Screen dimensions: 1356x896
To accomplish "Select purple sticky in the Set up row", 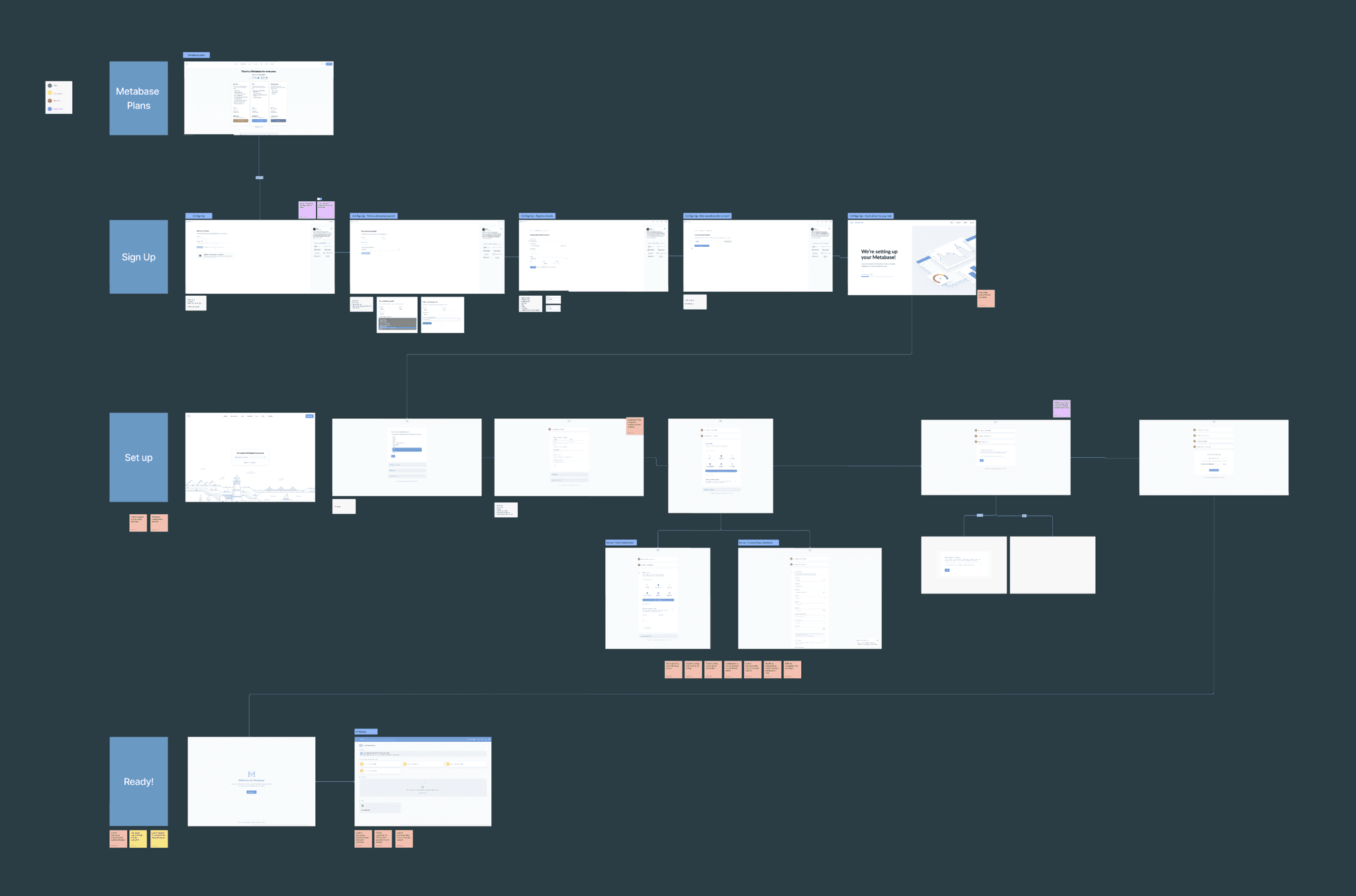I will pyautogui.click(x=1061, y=408).
